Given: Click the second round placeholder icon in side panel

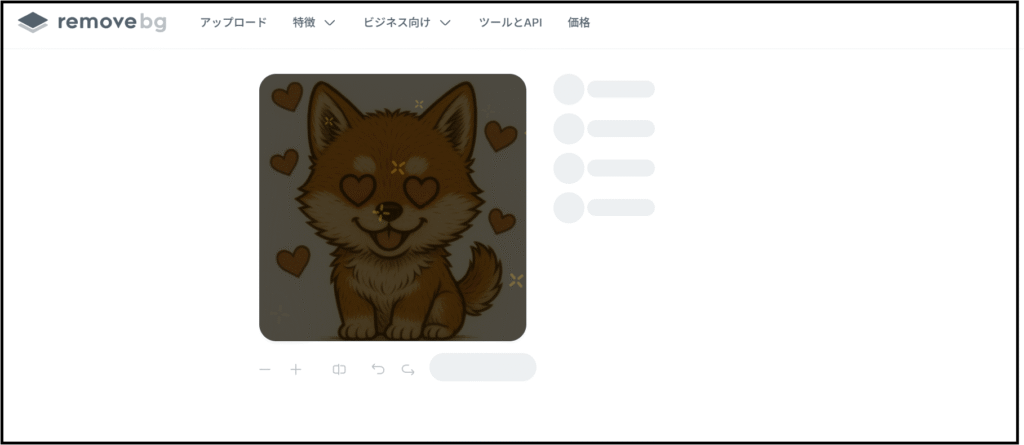Looking at the screenshot, I should click(569, 129).
